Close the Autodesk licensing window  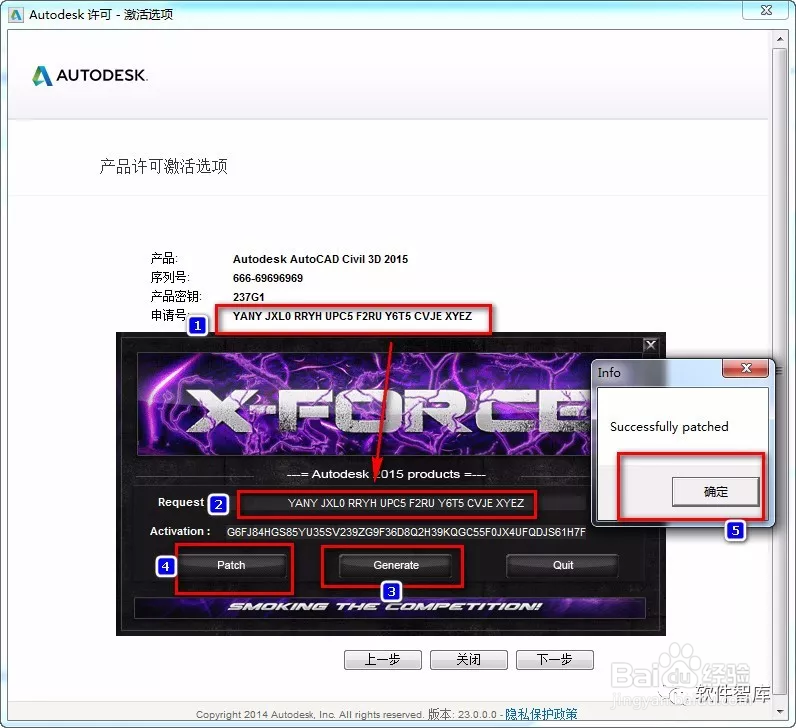click(766, 10)
